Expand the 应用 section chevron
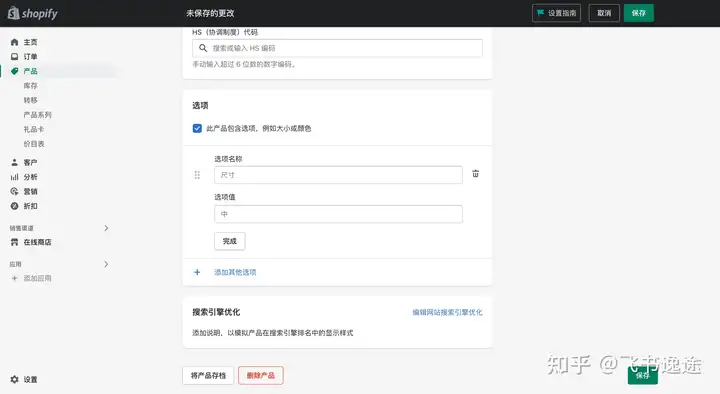 click(106, 264)
